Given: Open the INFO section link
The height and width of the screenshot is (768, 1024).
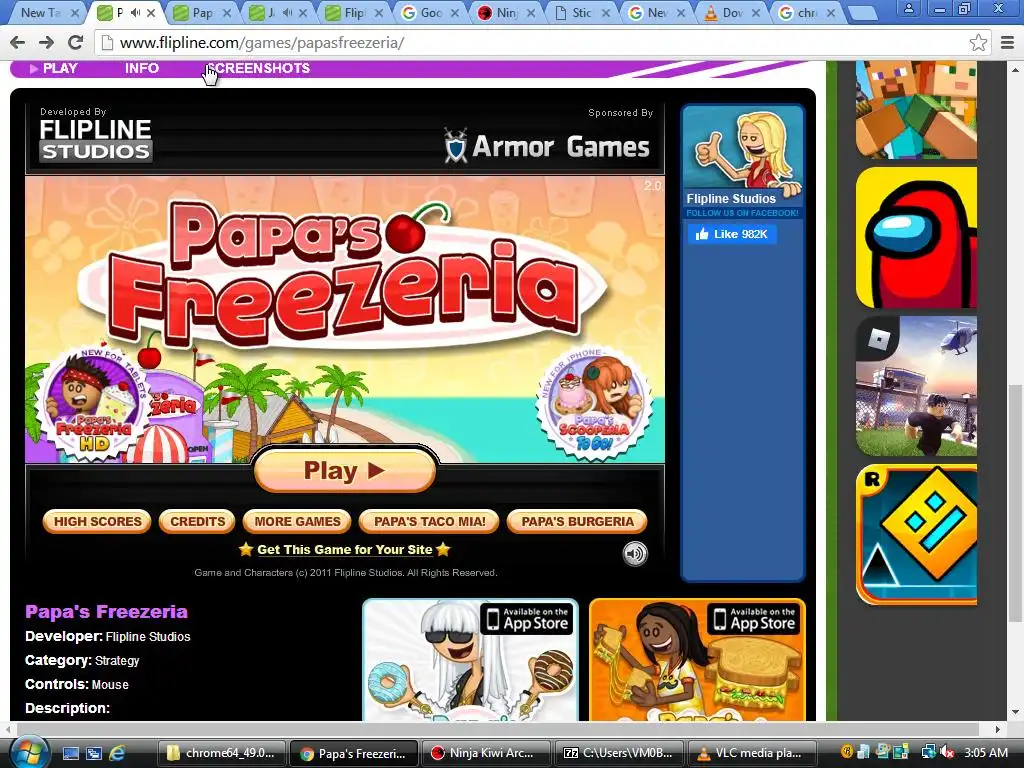Looking at the screenshot, I should 142,69.
